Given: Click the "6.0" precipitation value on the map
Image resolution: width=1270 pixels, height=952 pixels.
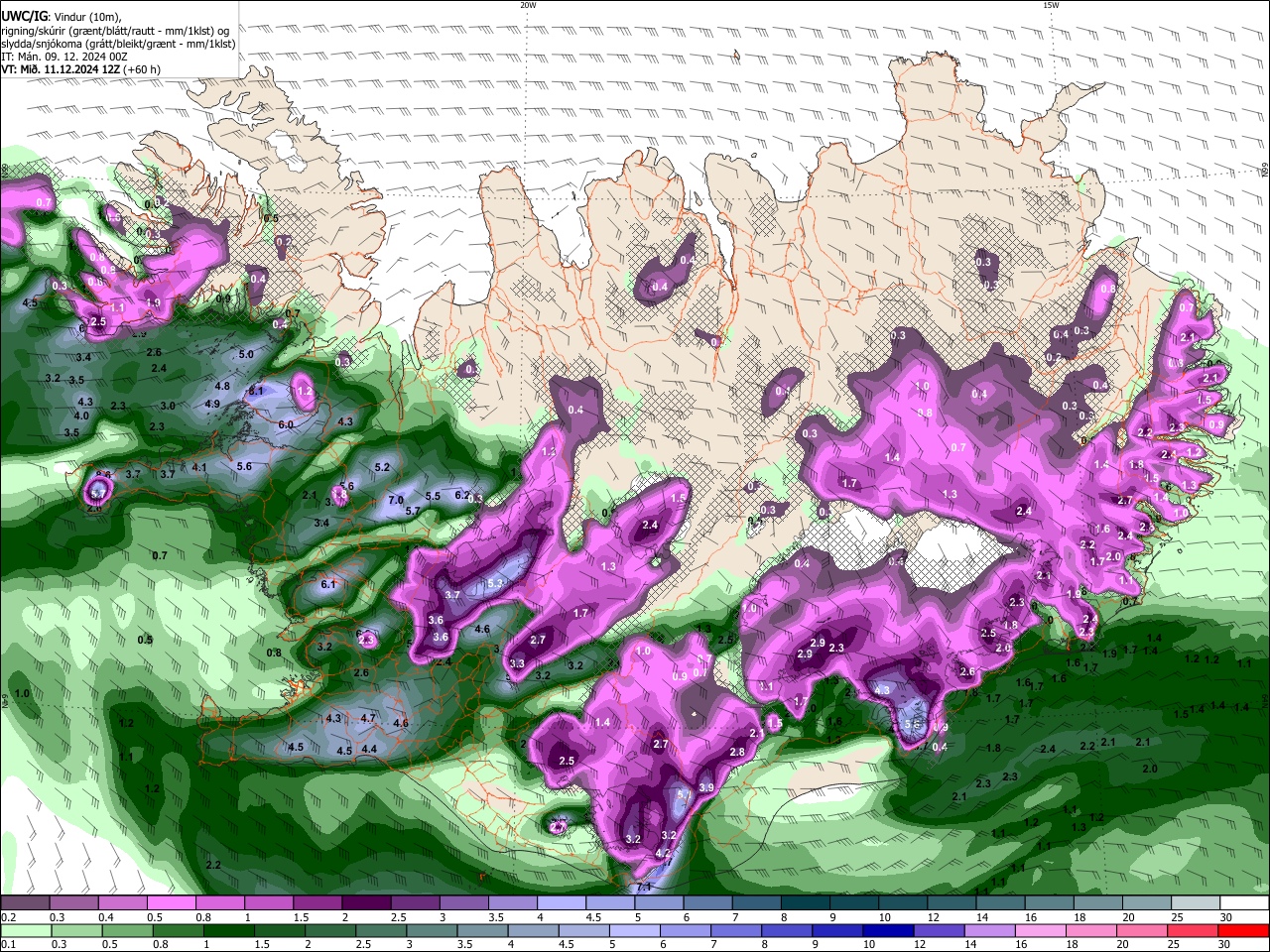Looking at the screenshot, I should (x=286, y=424).
